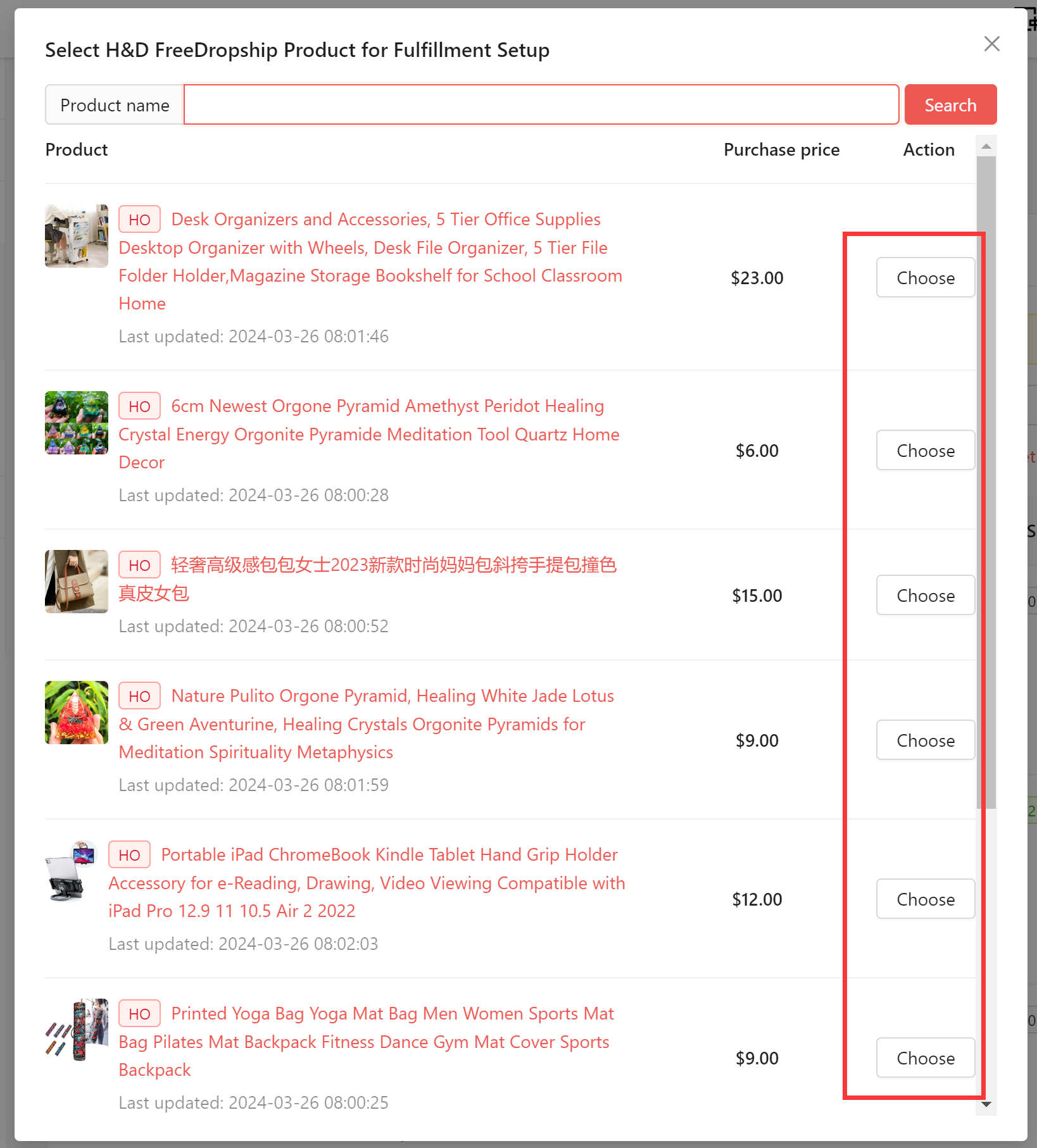
Task: Choose the Desk Organizers product
Action: (925, 277)
